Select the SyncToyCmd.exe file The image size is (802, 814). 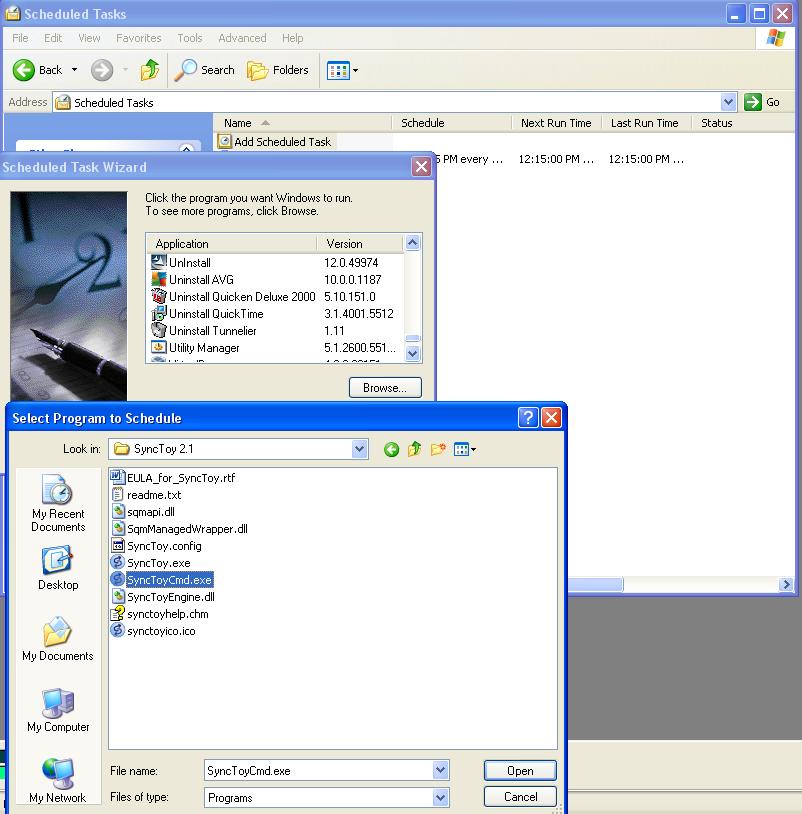(162, 580)
